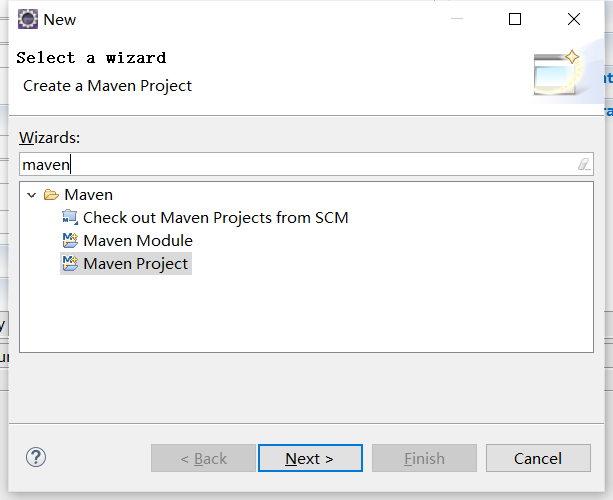Screen dimensions: 613x500
Task: Click the Finish button
Action: click(x=424, y=458)
